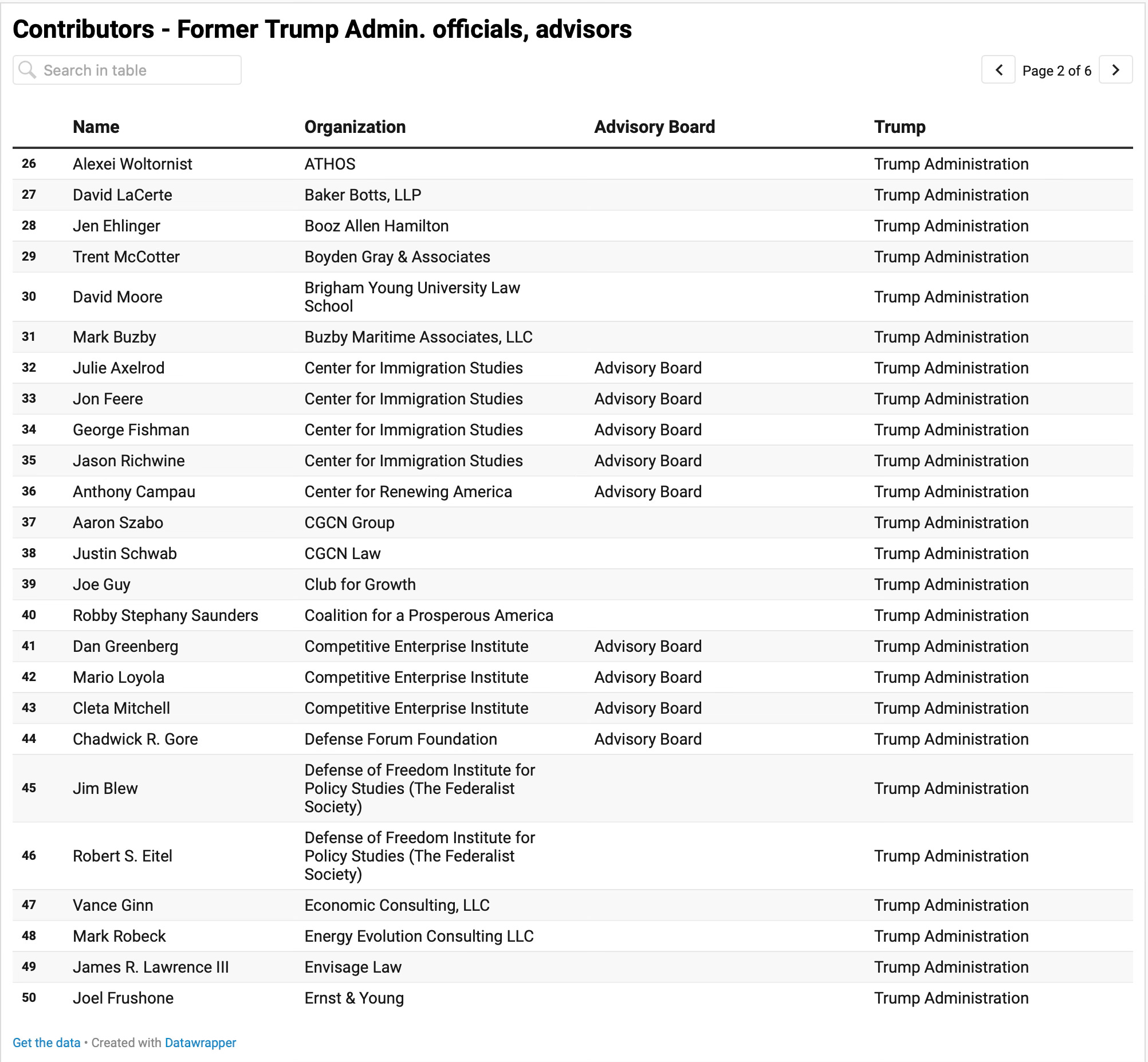Image resolution: width=1148 pixels, height=1062 pixels.
Task: Click Defense Forum Foundation cell
Action: 401,739
